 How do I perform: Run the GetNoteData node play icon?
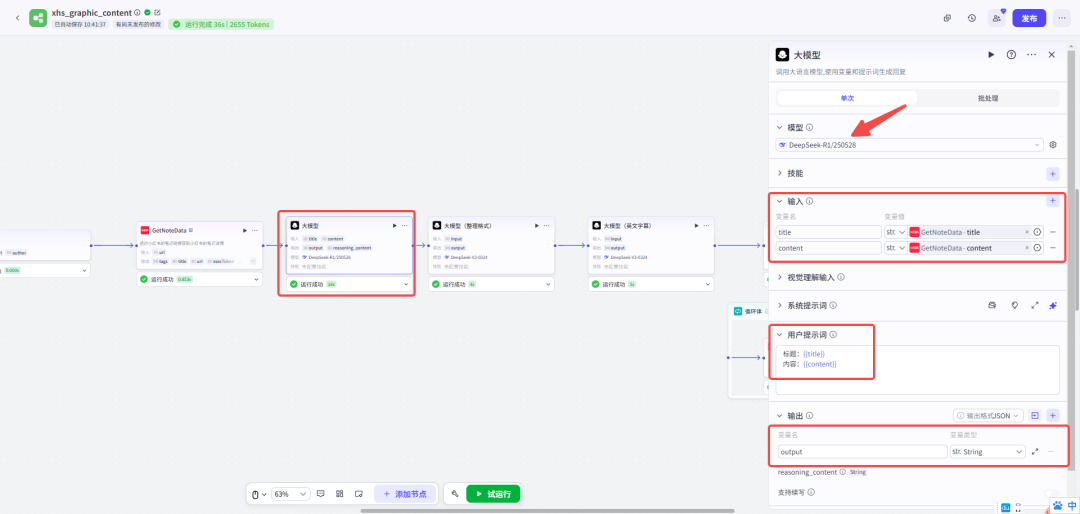[245, 230]
